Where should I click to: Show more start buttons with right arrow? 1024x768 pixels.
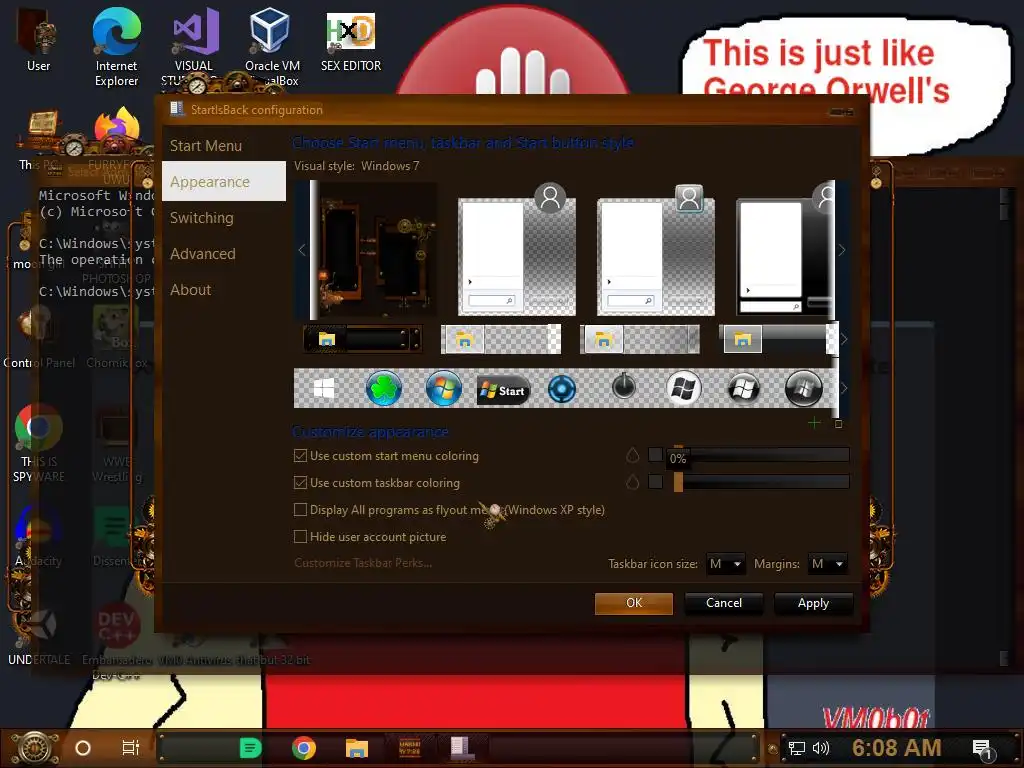point(844,389)
